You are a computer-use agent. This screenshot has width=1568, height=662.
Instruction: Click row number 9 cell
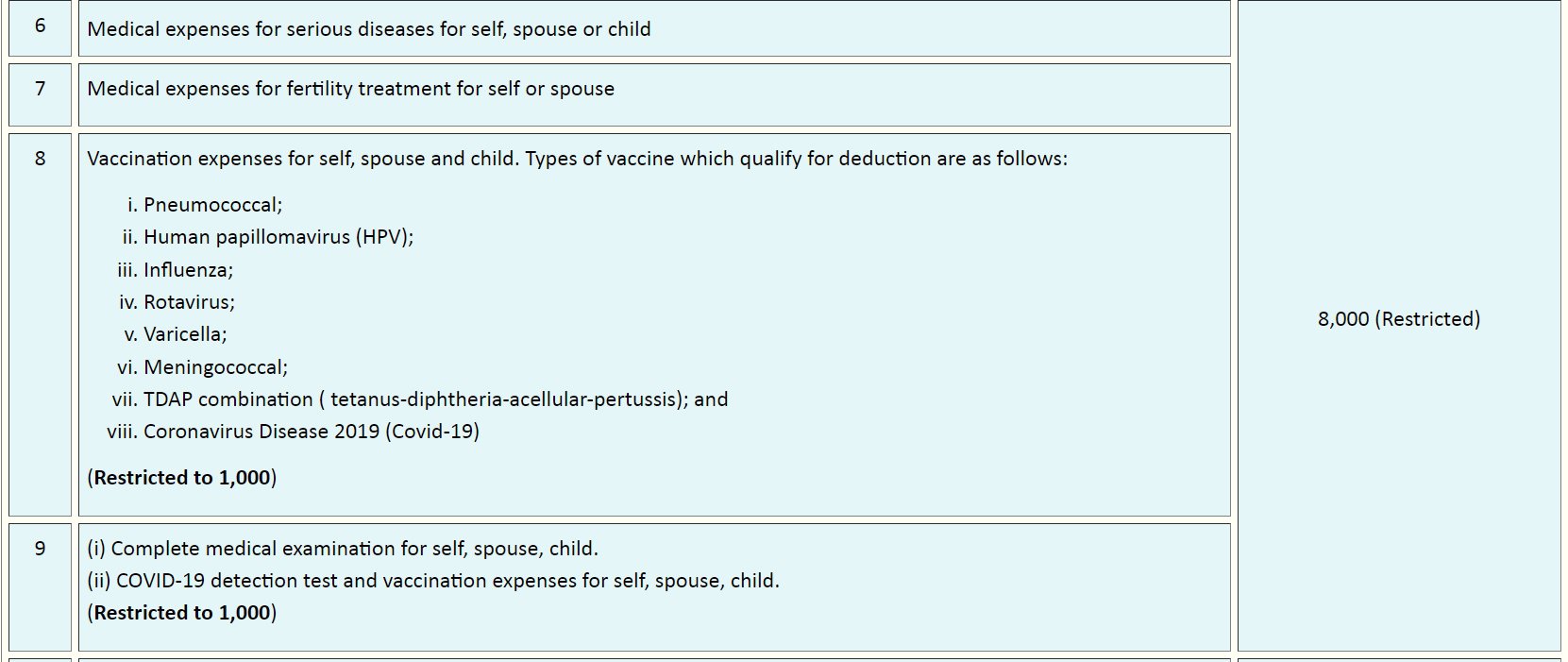pos(40,549)
